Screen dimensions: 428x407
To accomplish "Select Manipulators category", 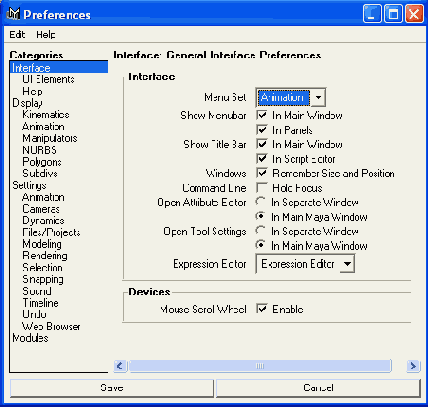I will tap(50, 138).
